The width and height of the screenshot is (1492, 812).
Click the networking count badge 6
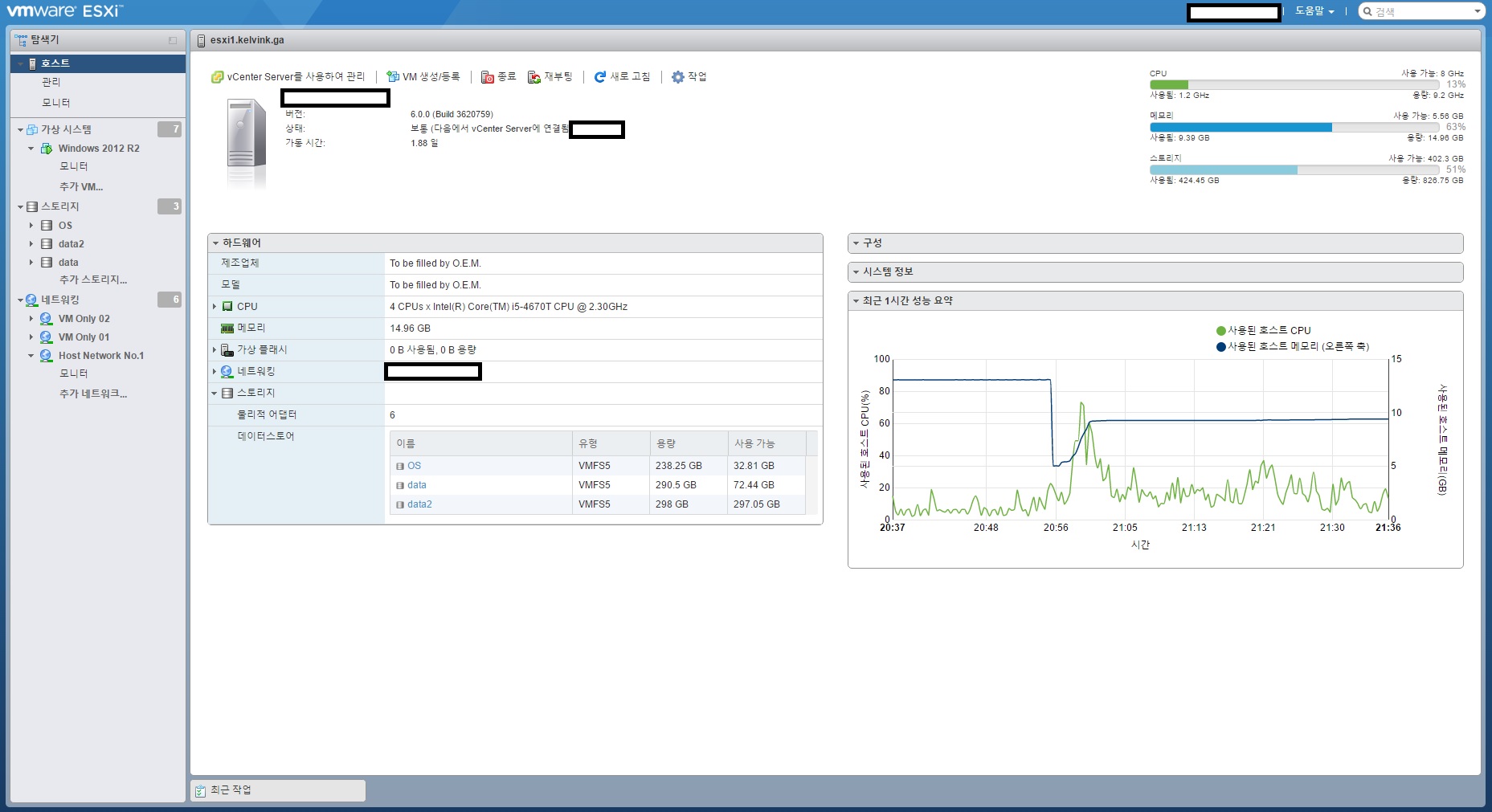170,300
